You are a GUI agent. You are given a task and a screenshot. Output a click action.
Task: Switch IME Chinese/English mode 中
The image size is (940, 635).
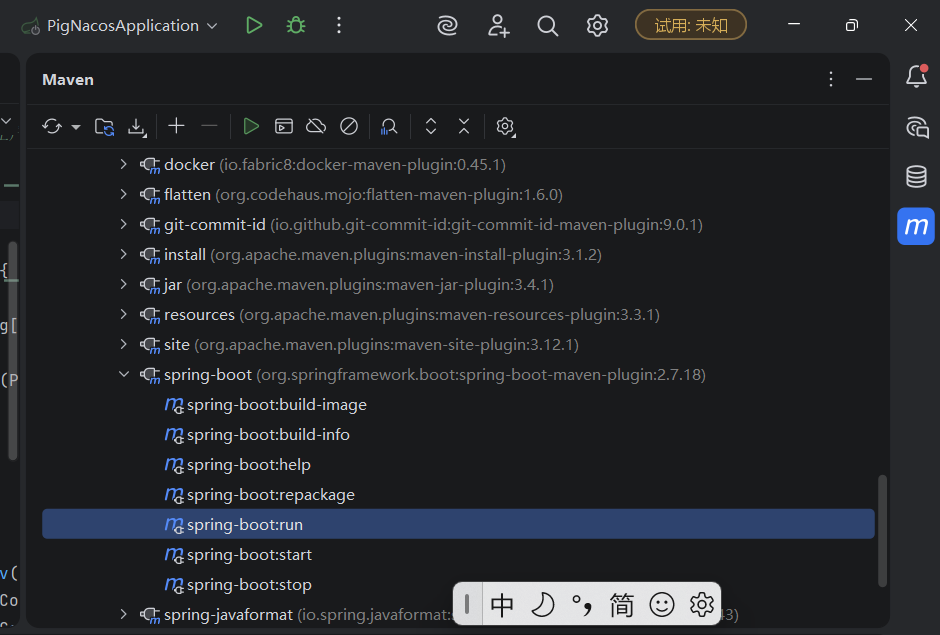click(502, 604)
